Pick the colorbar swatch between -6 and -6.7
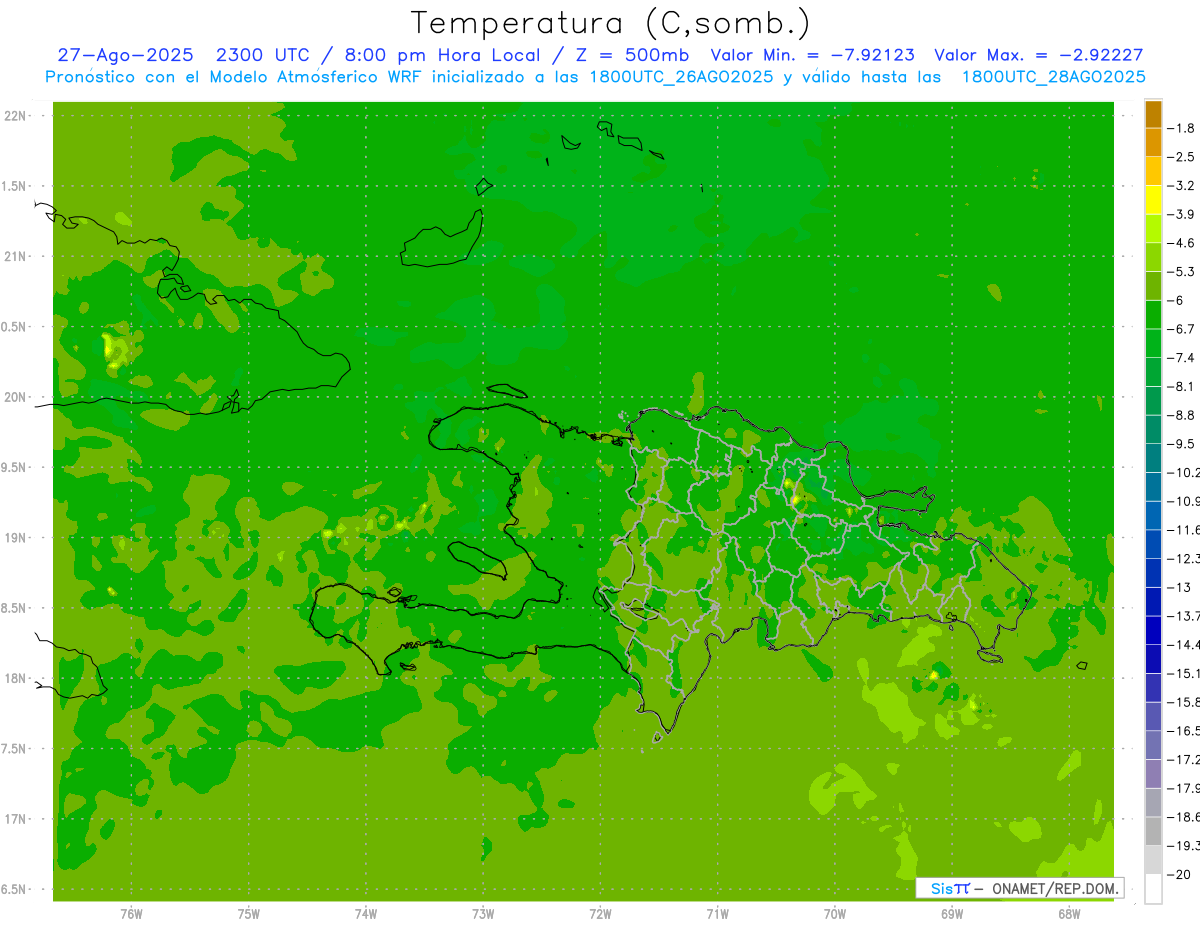 pos(1153,315)
